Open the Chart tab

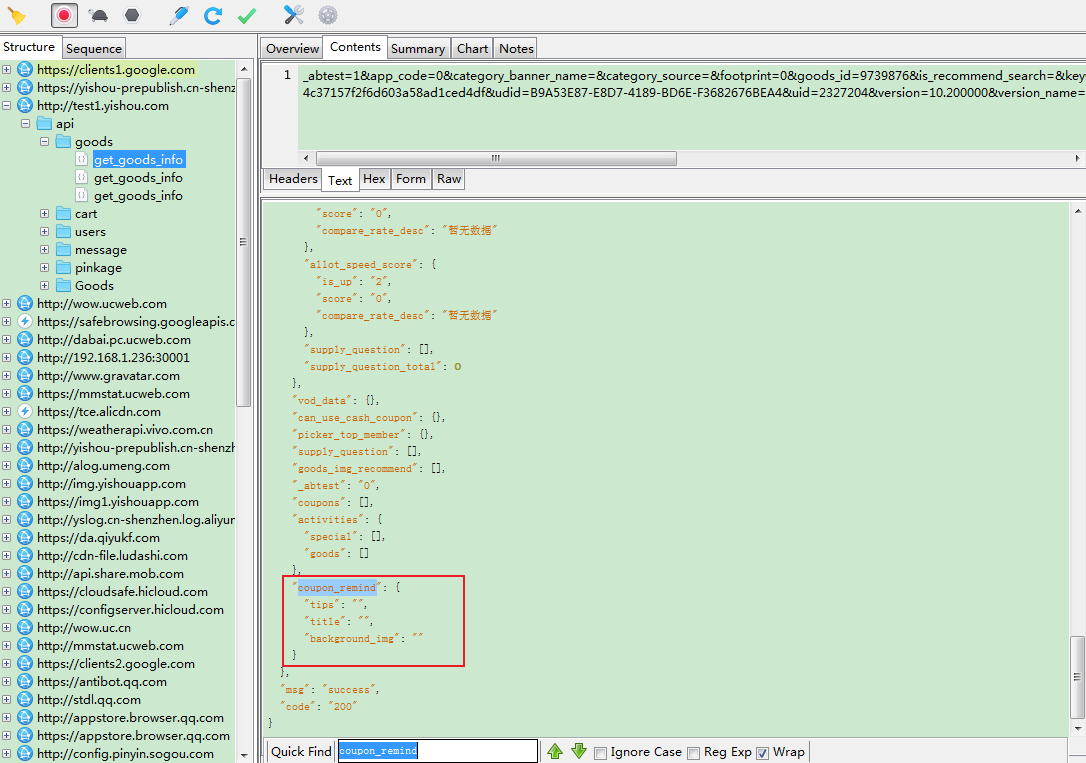pyautogui.click(x=472, y=48)
